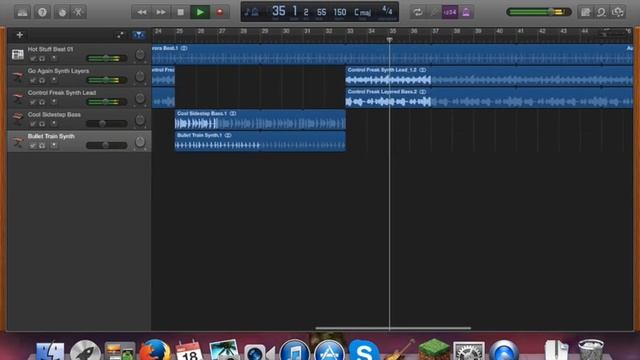Mute the Bullet Train Synth track

point(33,145)
